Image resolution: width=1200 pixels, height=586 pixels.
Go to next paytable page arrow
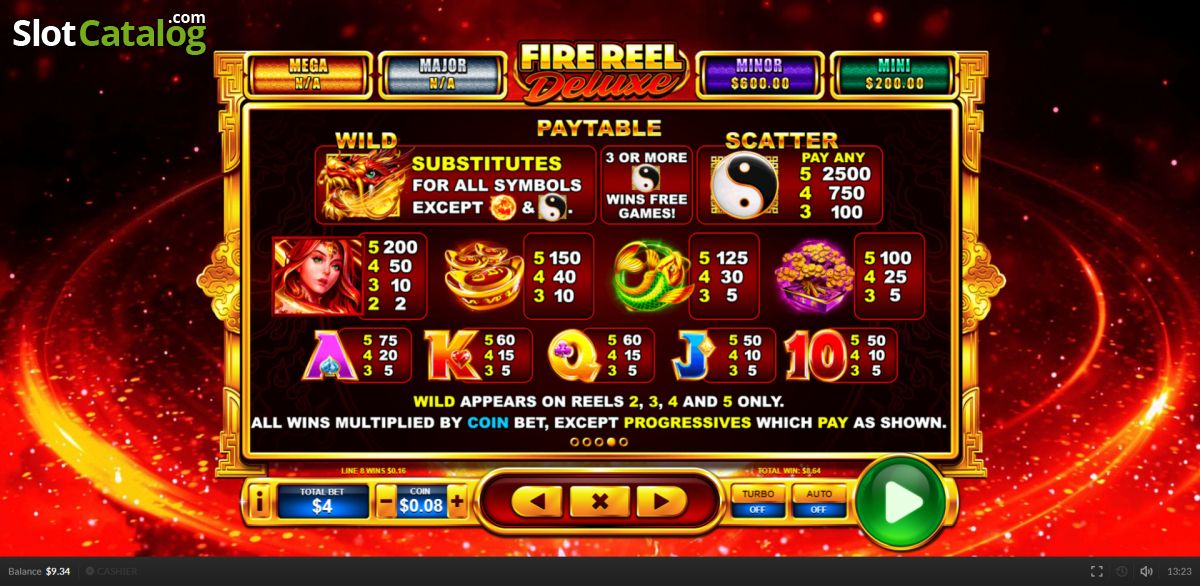coord(661,501)
